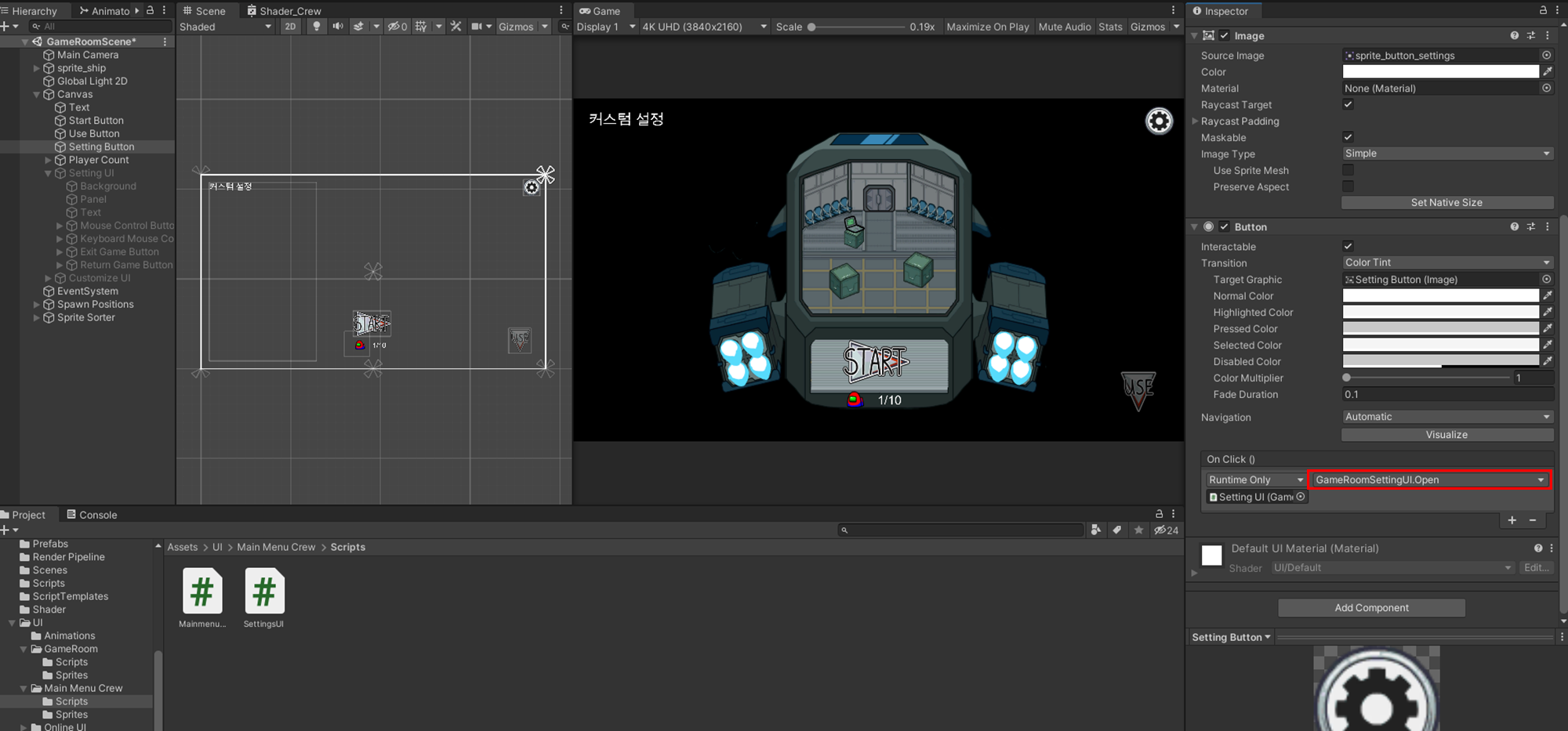Image resolution: width=1568 pixels, height=731 pixels.
Task: Disable the Button component checkbox
Action: tap(1225, 227)
